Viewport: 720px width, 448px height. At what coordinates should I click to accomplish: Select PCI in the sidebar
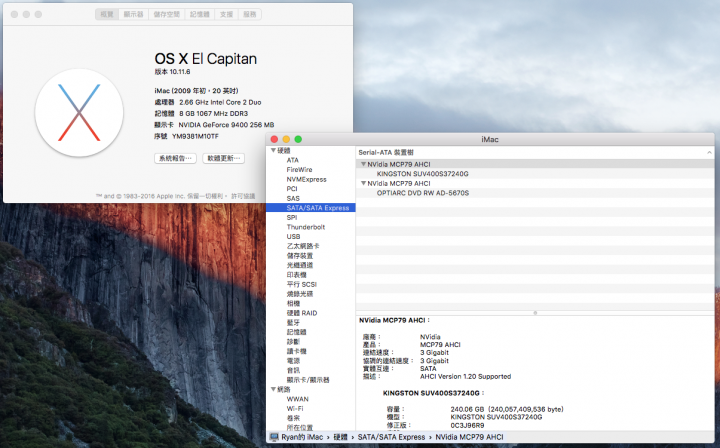pos(292,189)
